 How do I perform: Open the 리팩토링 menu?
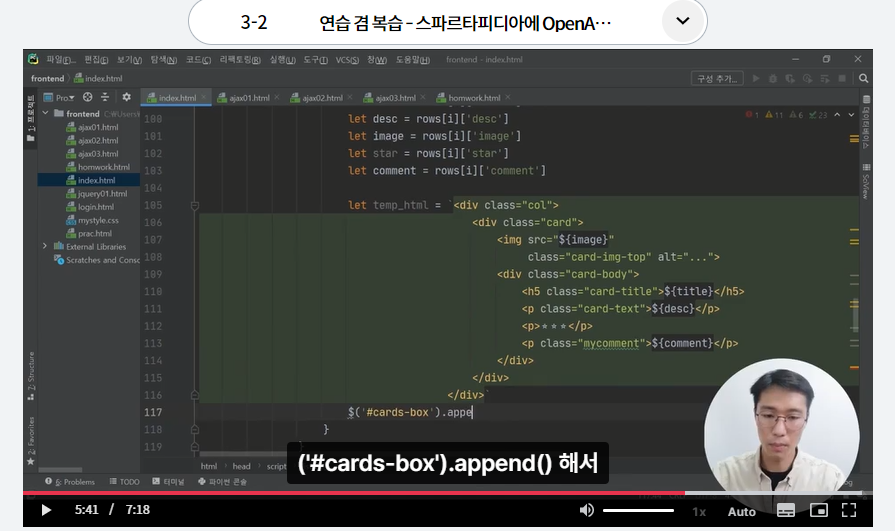(x=240, y=59)
